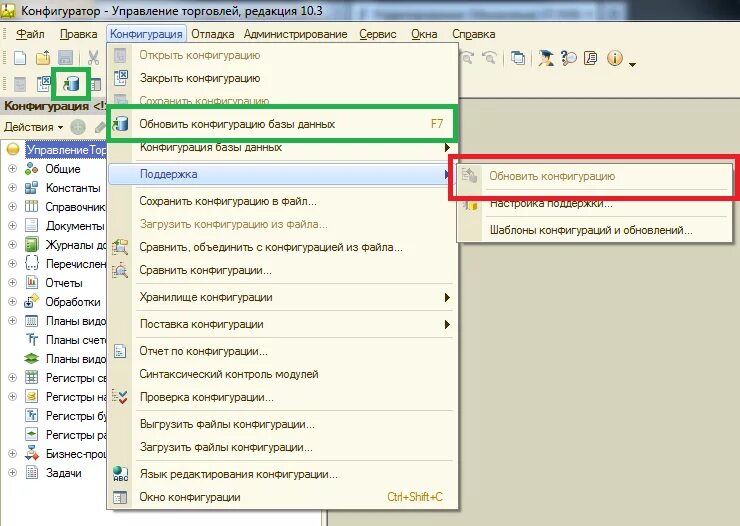
Task: Open the Справка menu
Action: pyautogui.click(x=473, y=34)
